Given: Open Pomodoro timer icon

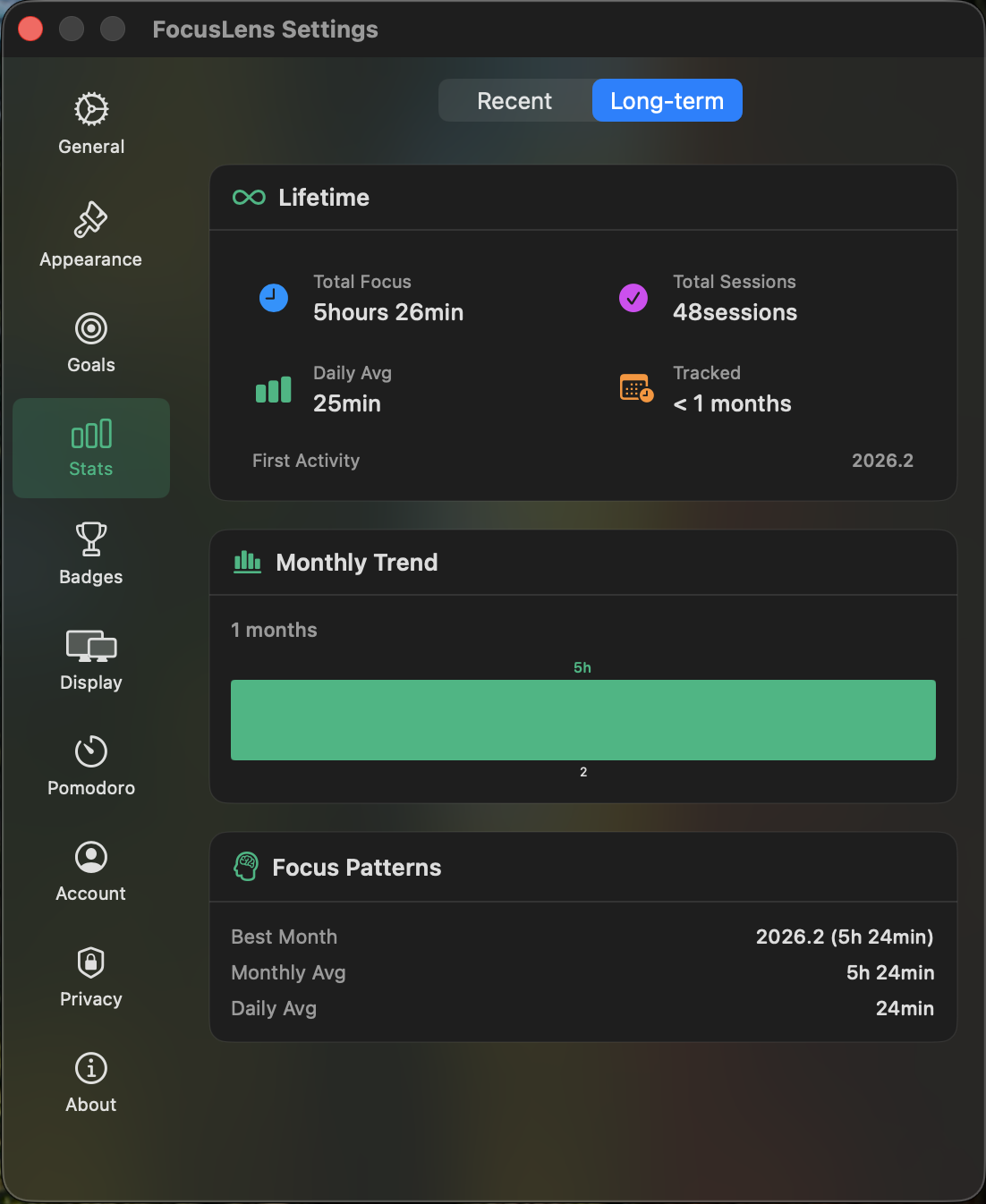Looking at the screenshot, I should coord(91,751).
